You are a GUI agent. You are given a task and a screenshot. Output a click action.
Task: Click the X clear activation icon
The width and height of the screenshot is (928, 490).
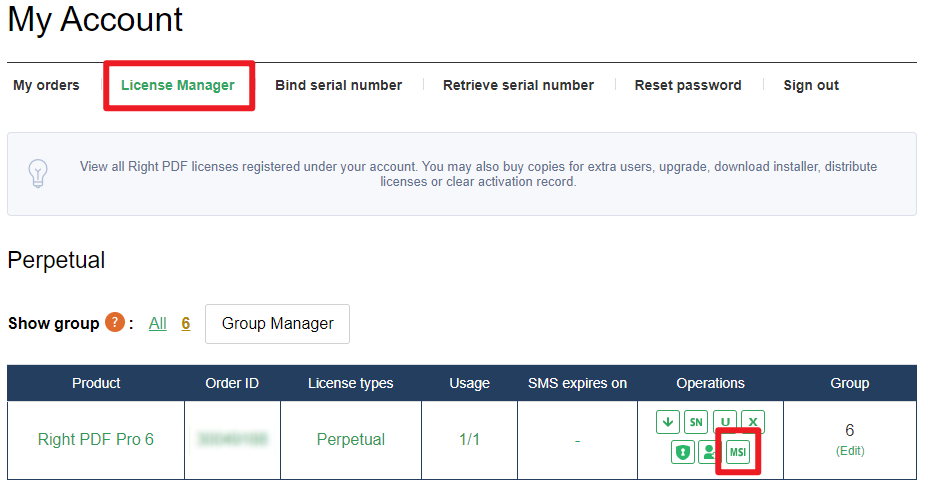[753, 422]
